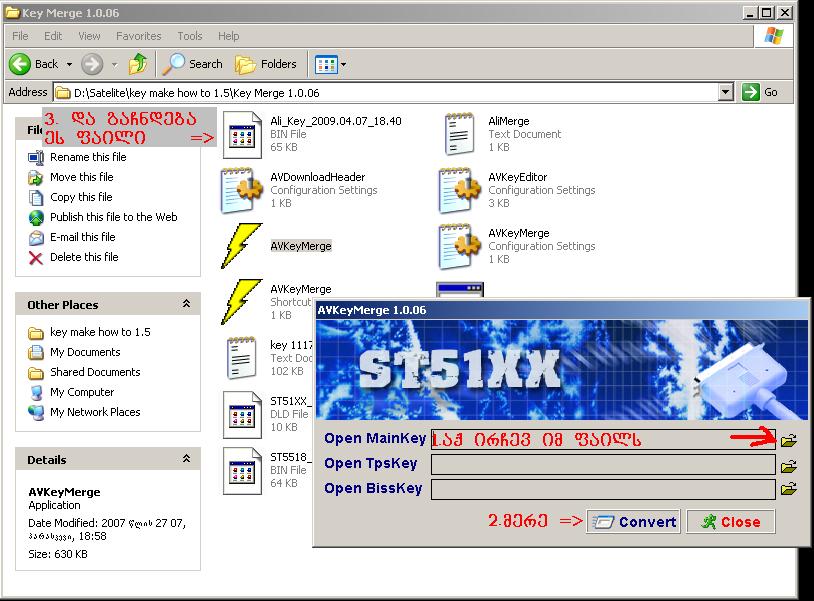Select the ST5518 BIN file icon
Image resolution: width=814 pixels, height=601 pixels.
[242, 471]
